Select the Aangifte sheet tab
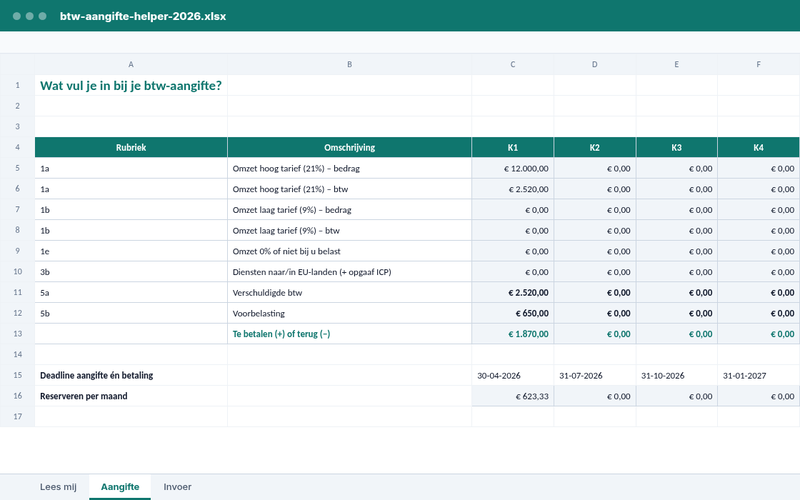 coord(120,487)
